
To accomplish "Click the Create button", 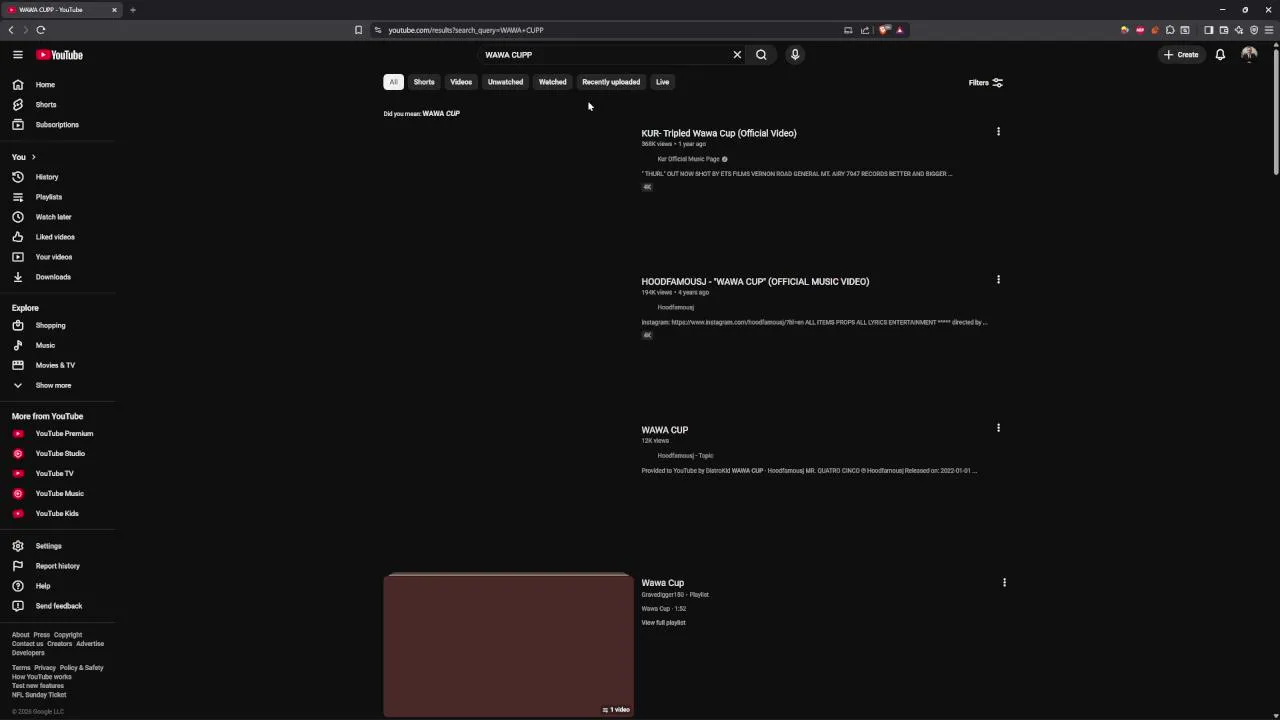I will [x=1181, y=55].
